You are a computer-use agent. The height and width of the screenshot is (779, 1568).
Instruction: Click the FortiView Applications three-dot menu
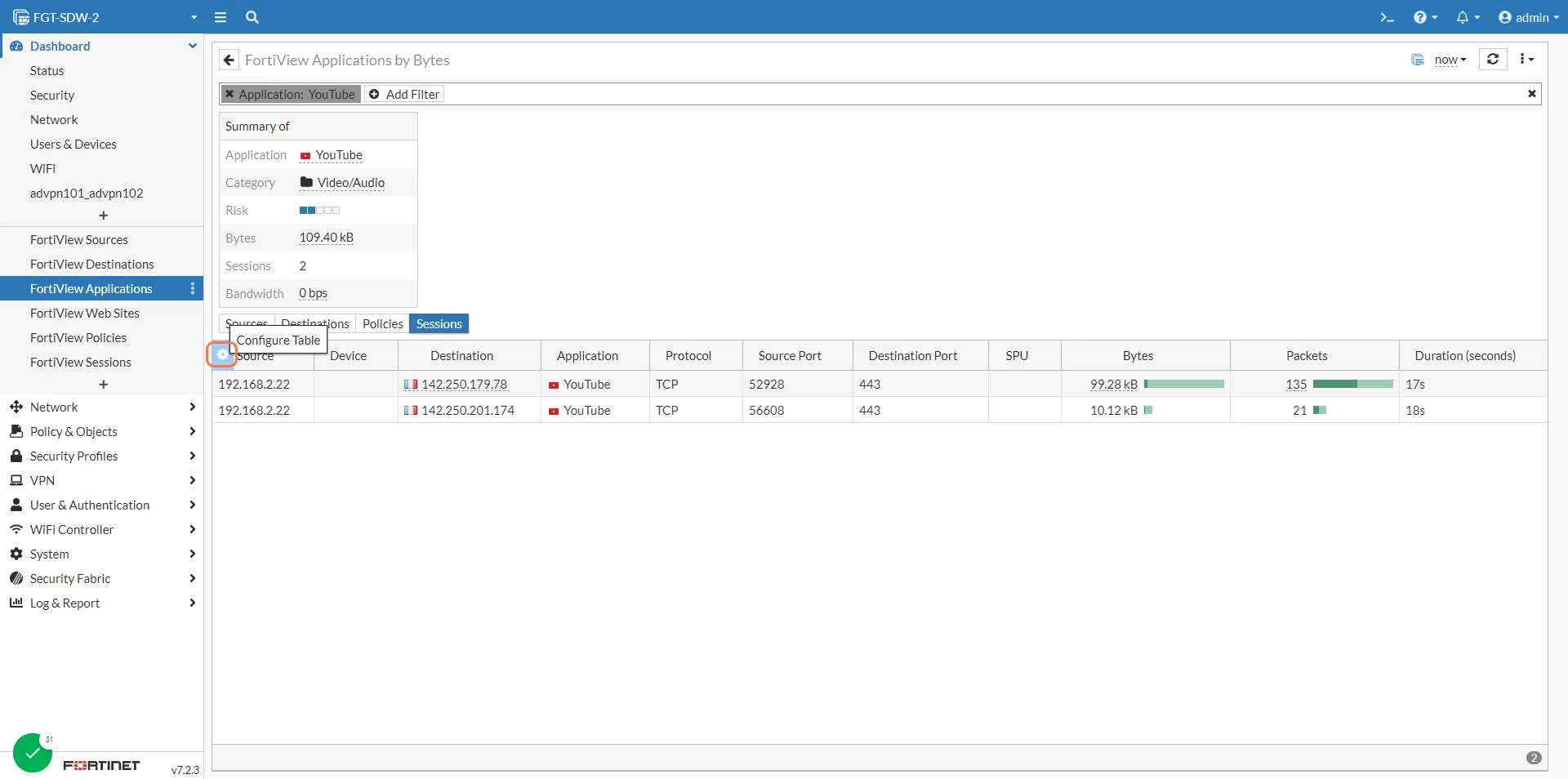(x=193, y=288)
